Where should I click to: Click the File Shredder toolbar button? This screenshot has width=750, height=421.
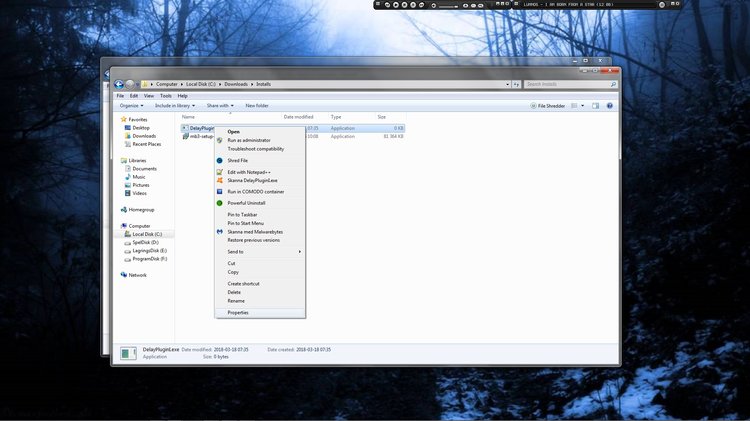point(548,106)
